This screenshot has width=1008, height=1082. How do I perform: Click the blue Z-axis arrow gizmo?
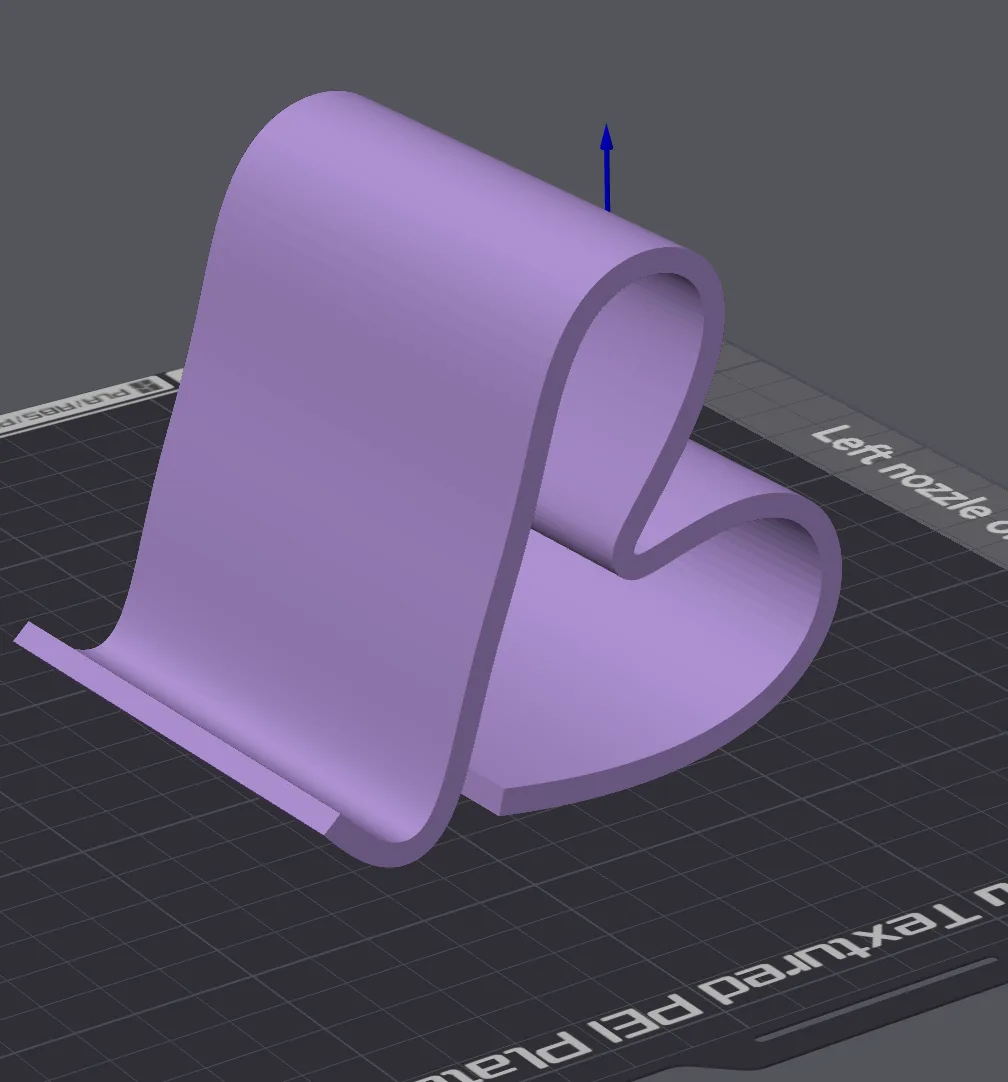(606, 167)
